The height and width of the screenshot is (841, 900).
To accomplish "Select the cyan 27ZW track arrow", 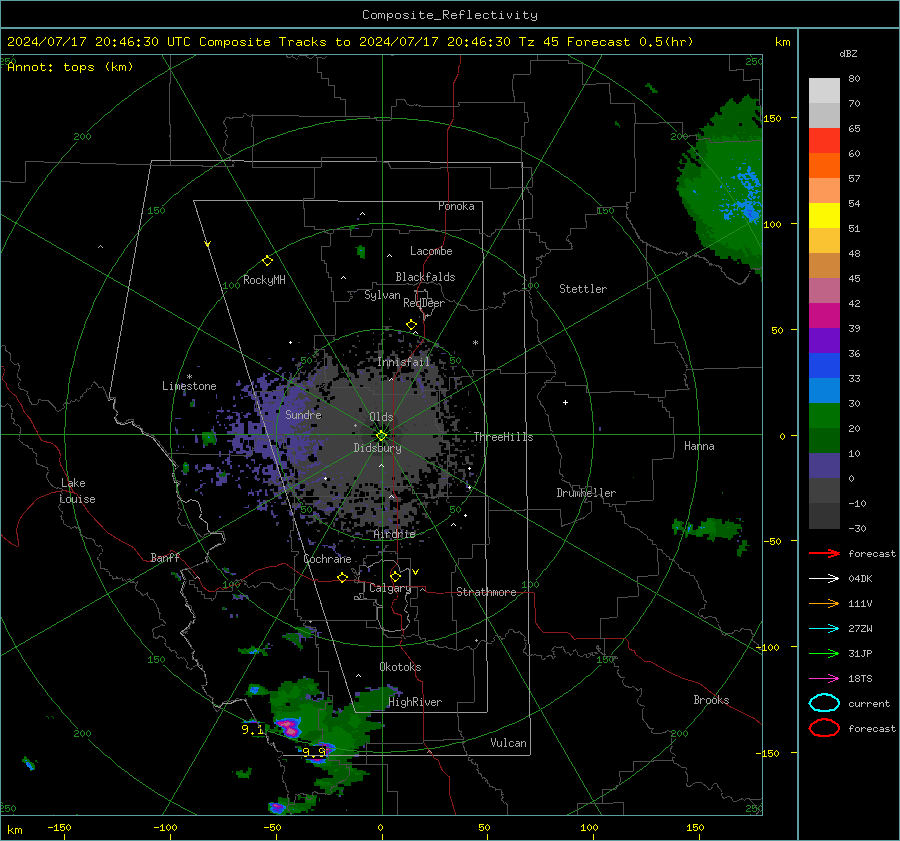I will (x=824, y=629).
